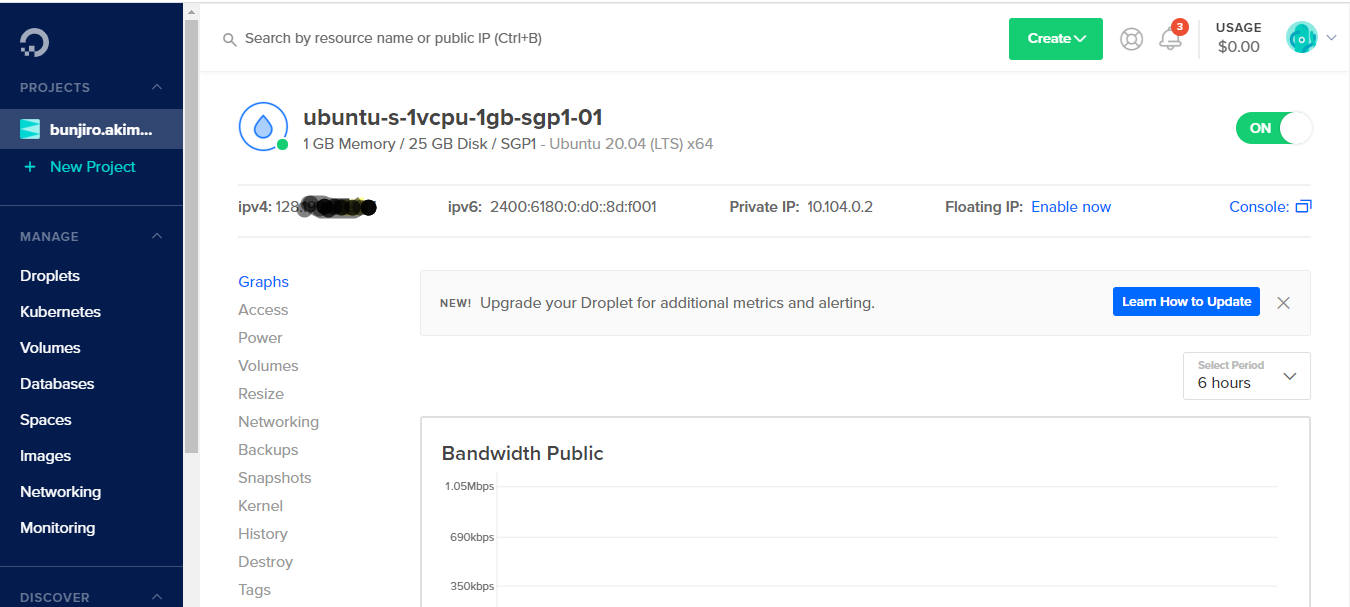
Task: Toggle the droplet ON power switch
Action: [1274, 128]
